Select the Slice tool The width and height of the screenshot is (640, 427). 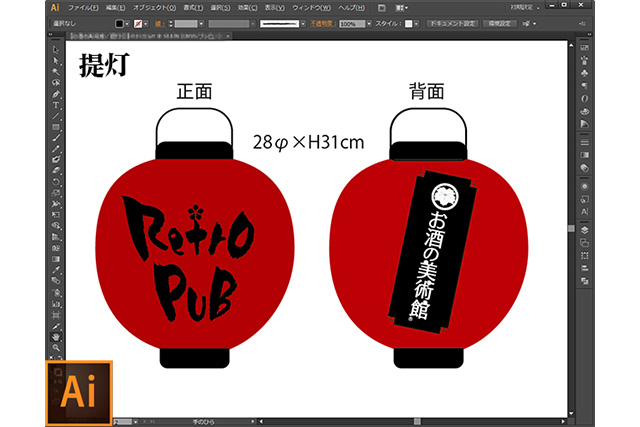56,326
